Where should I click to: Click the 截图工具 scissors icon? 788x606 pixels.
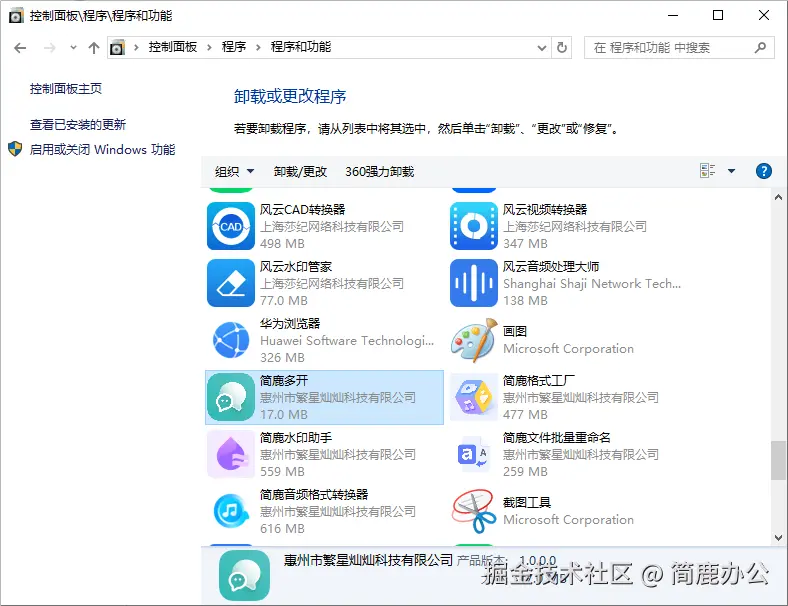coord(474,511)
